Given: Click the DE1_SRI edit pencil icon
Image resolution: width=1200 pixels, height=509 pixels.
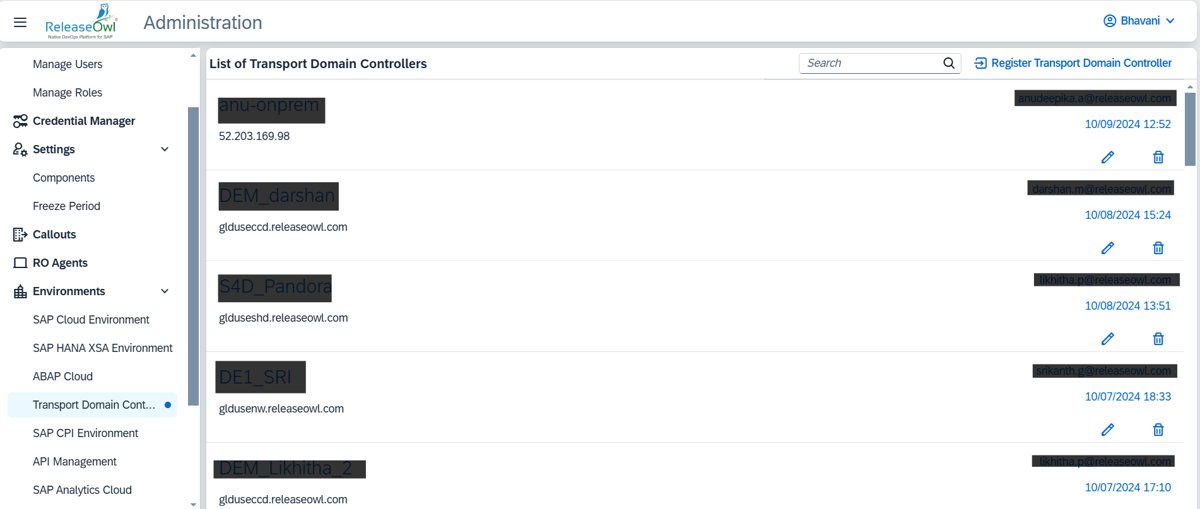Looking at the screenshot, I should [x=1108, y=430].
